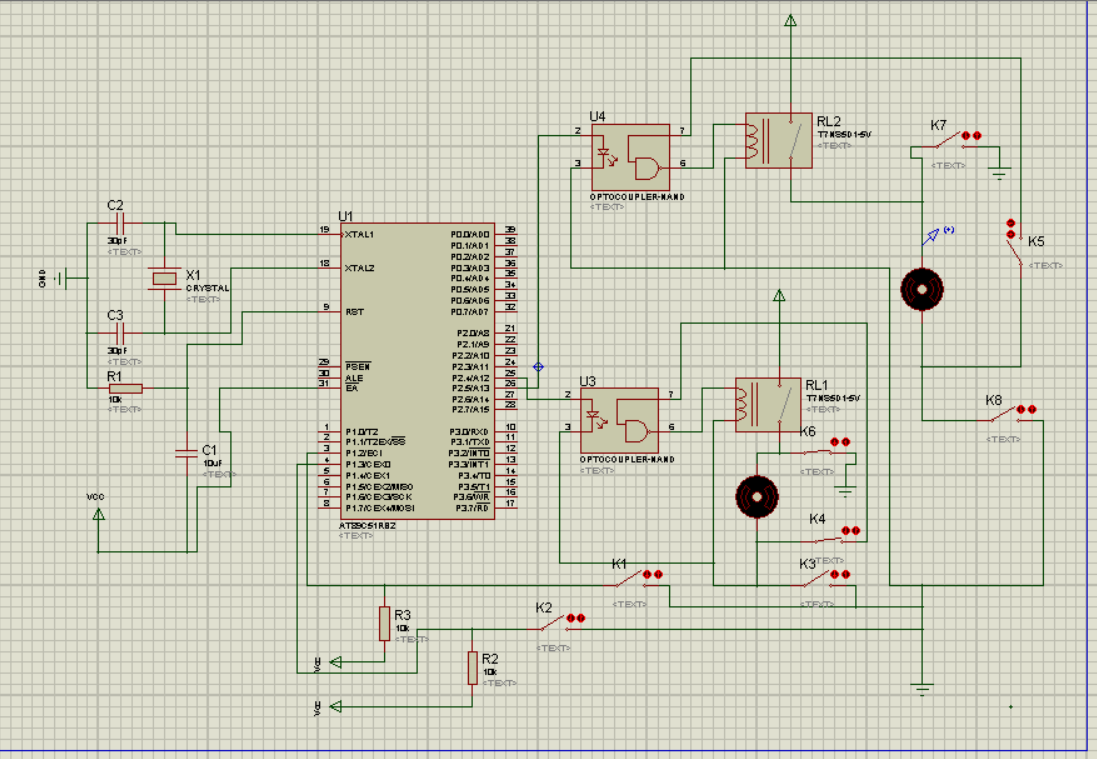
Task: Click the 10uF value label of C1
Action: click(x=213, y=463)
